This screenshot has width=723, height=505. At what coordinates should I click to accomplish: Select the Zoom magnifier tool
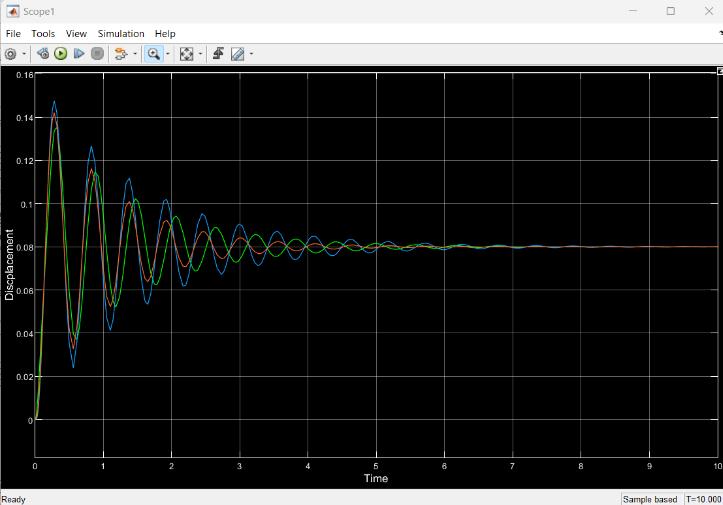coord(153,54)
